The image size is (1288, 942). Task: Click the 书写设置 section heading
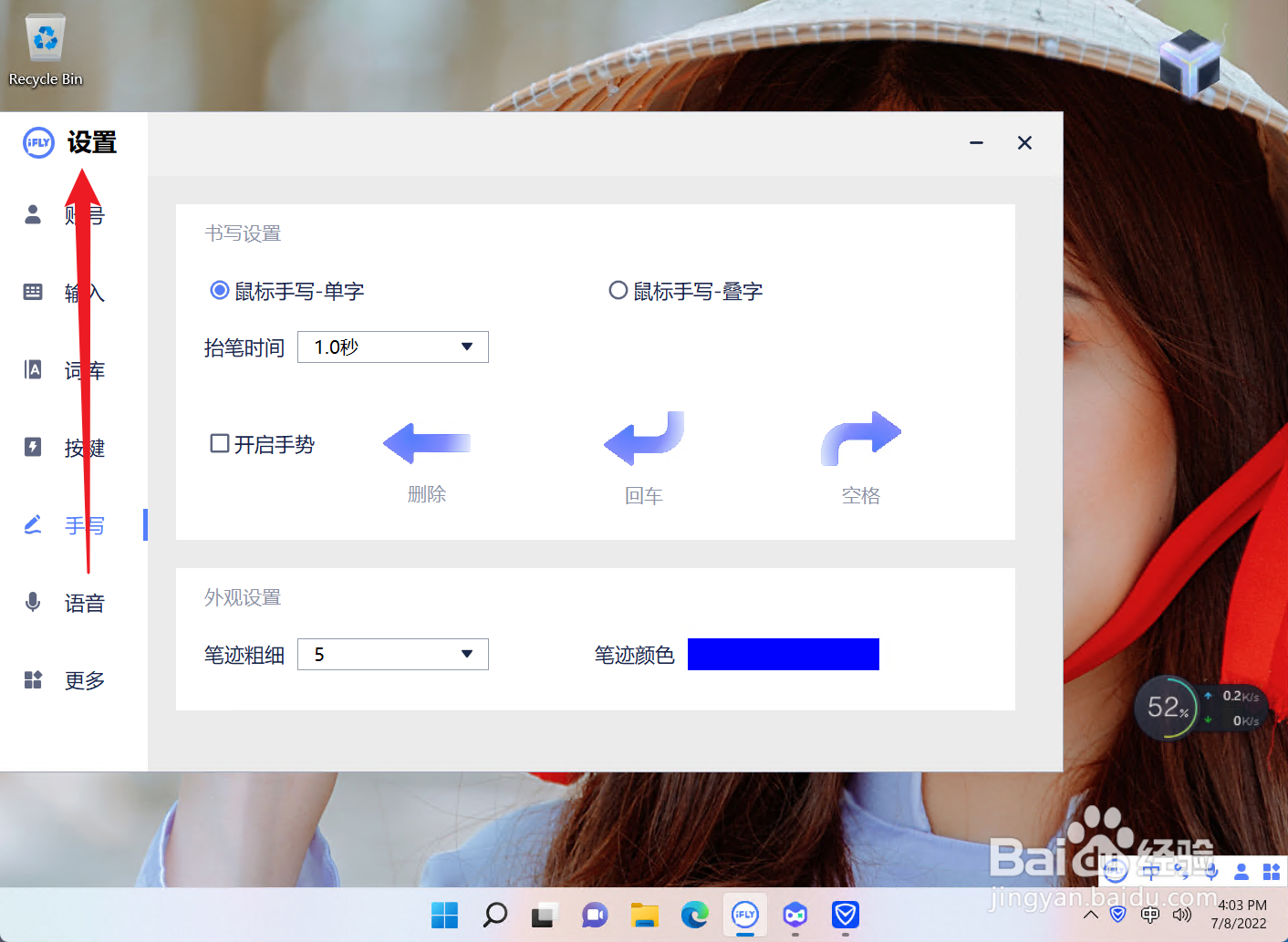(x=243, y=233)
